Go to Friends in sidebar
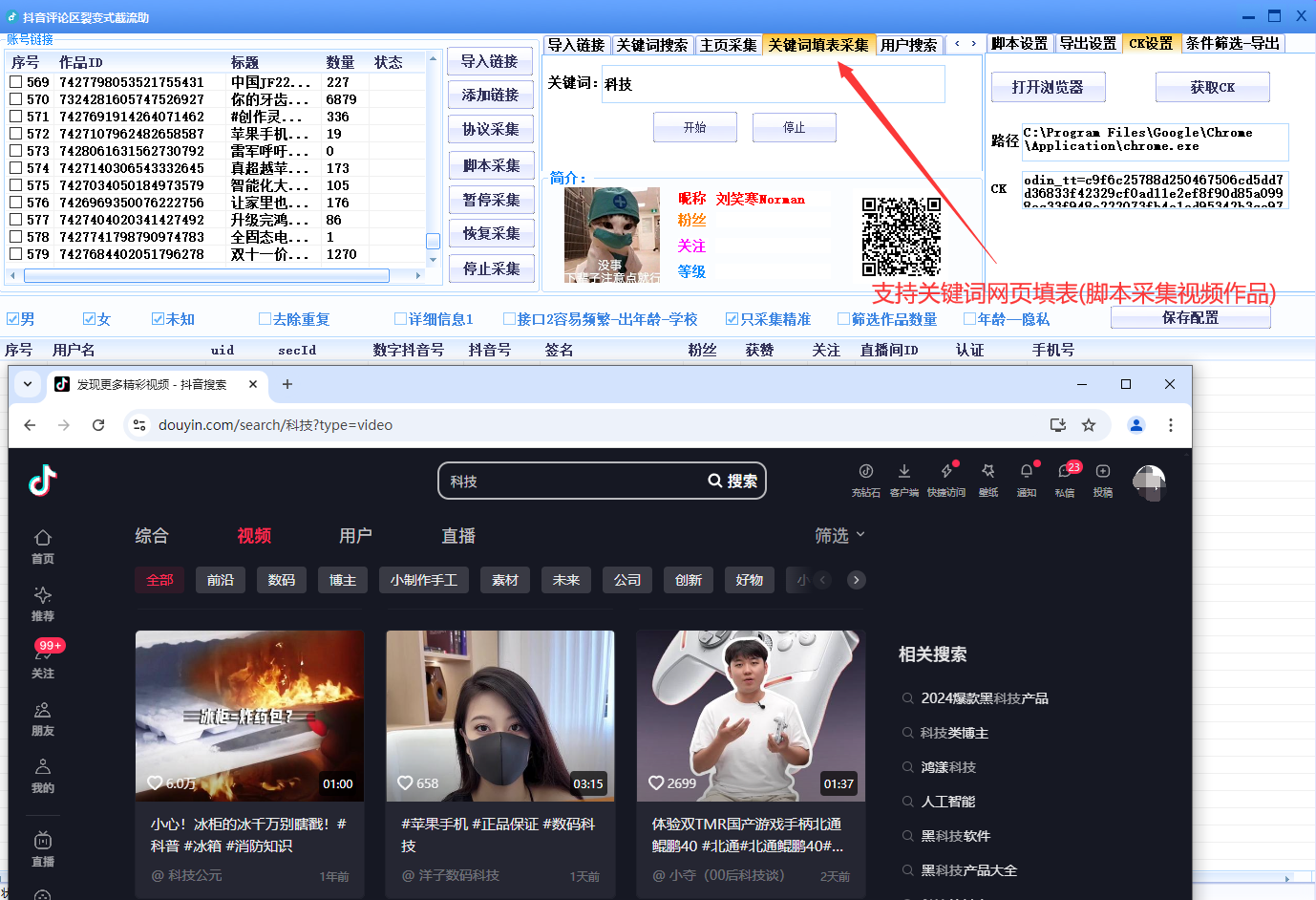This screenshot has width=1316, height=900. (x=43, y=719)
